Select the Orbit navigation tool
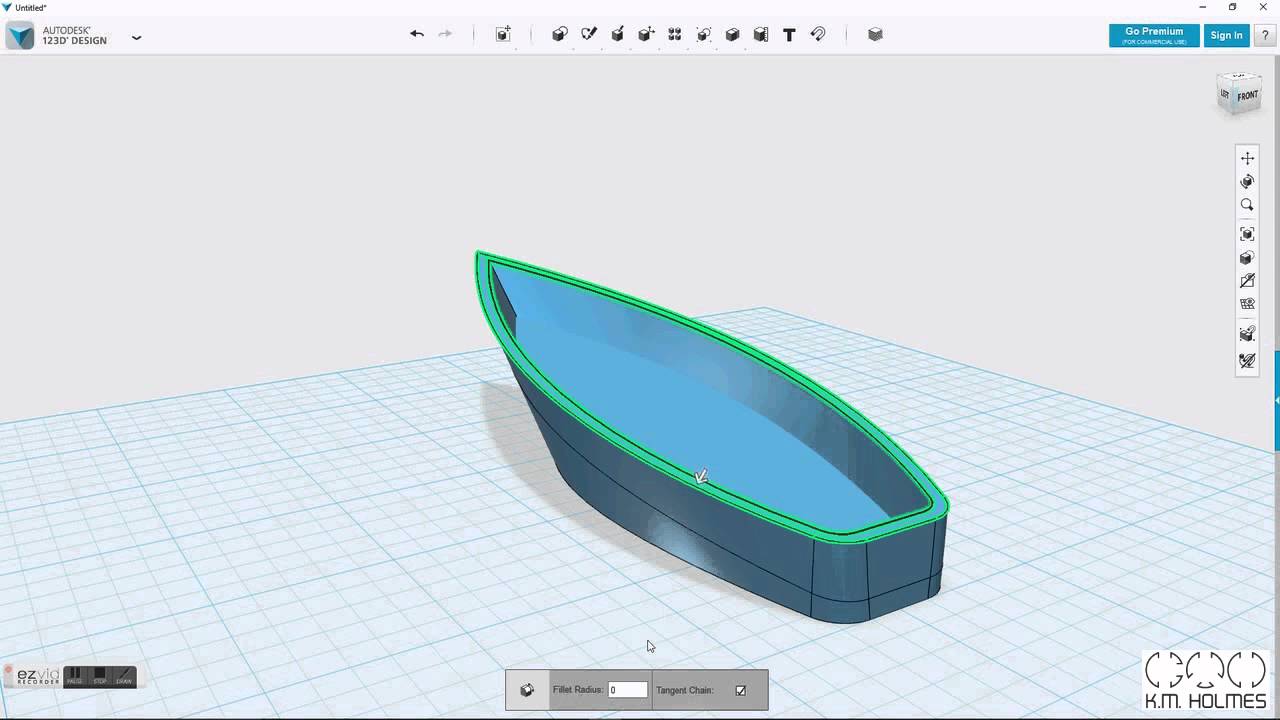Screen dimensions: 1280x720 click(1247, 181)
